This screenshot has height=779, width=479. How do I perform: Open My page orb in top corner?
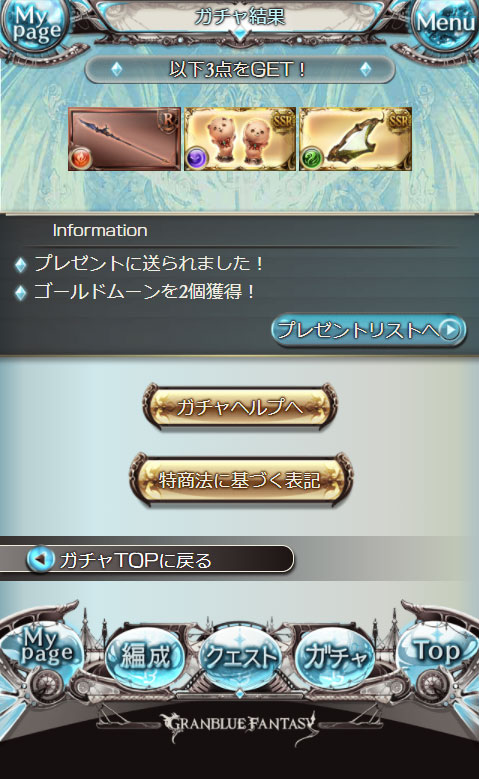coord(35,25)
